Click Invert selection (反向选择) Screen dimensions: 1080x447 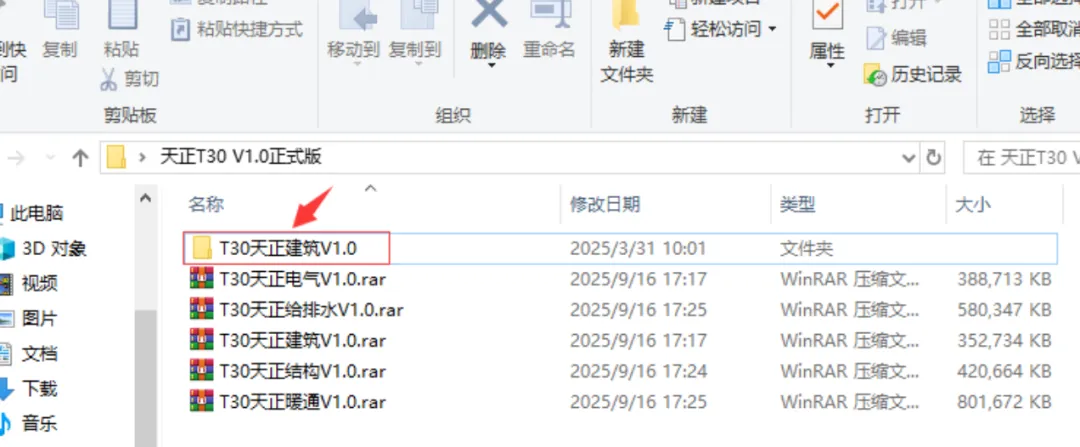click(x=1034, y=61)
